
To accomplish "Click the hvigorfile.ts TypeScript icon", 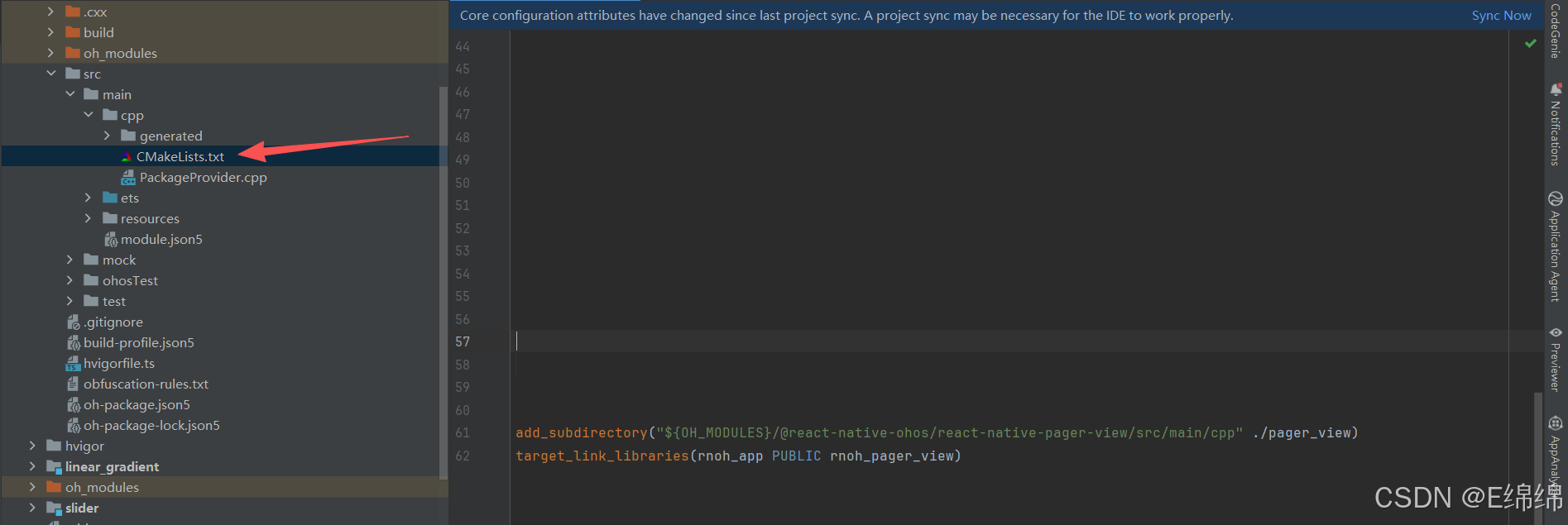I will point(73,363).
